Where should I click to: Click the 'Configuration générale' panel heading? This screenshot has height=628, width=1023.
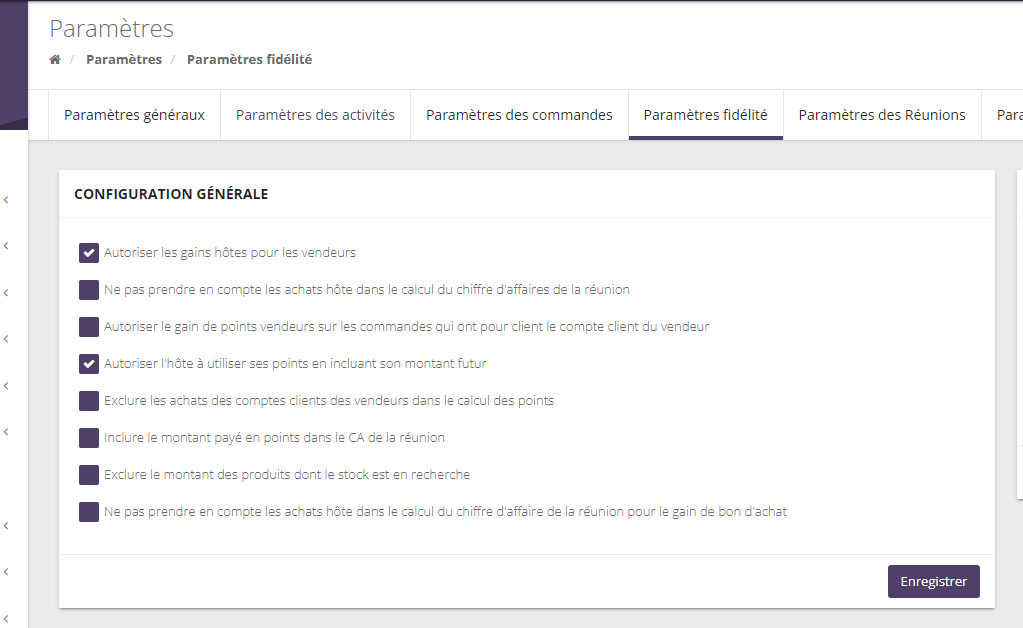pyautogui.click(x=171, y=194)
